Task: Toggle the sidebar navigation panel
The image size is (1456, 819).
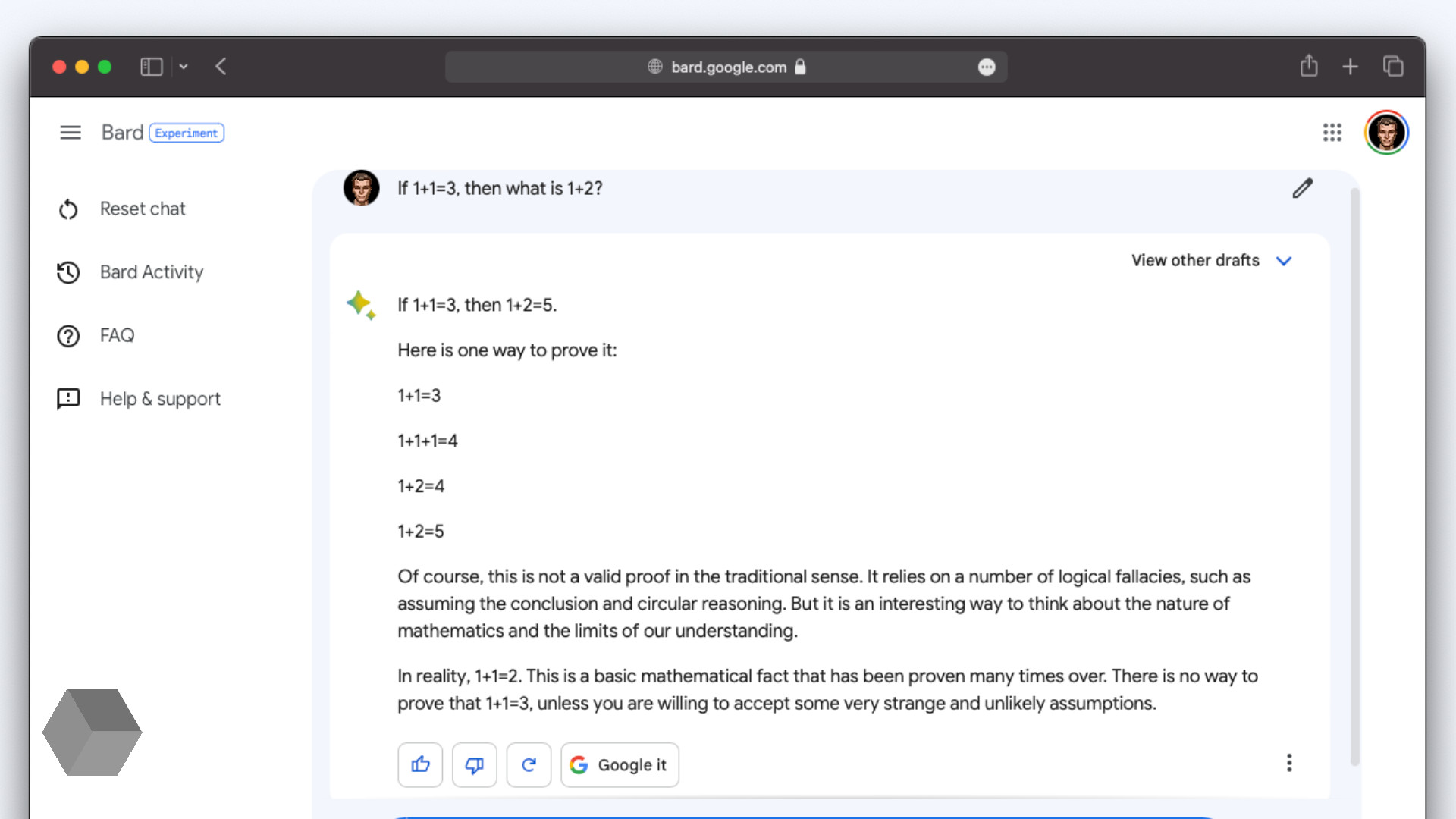Action: (69, 132)
